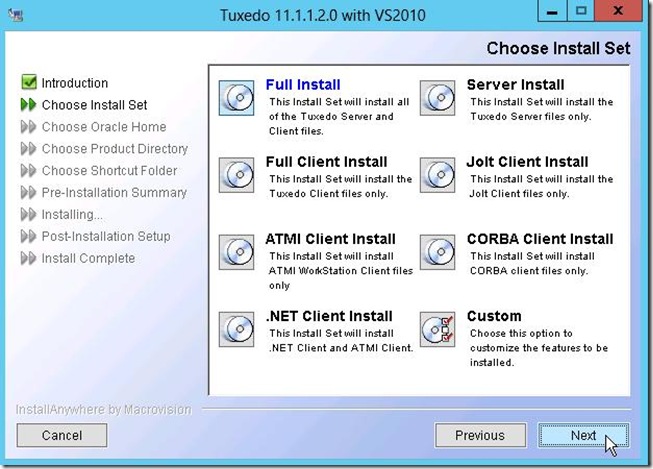Click the Install Complete step label
Image resolution: width=653 pixels, height=469 pixels.
click(x=88, y=258)
